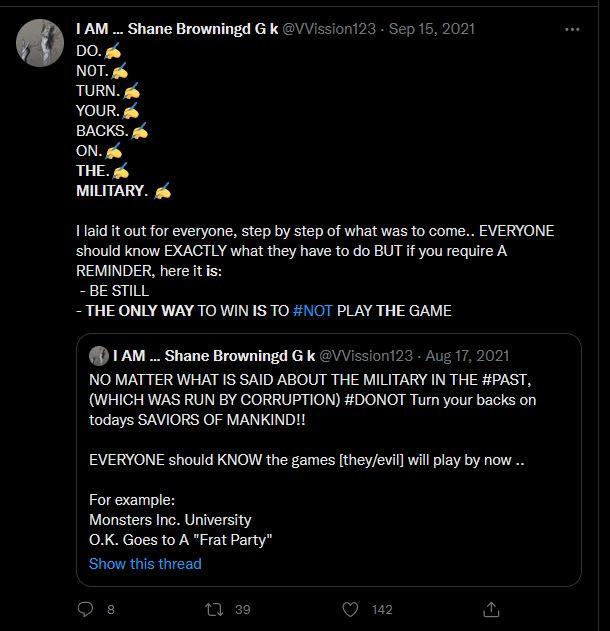This screenshot has height=631, width=610.
Task: Open the #NOT hashtag link
Action: pos(313,311)
